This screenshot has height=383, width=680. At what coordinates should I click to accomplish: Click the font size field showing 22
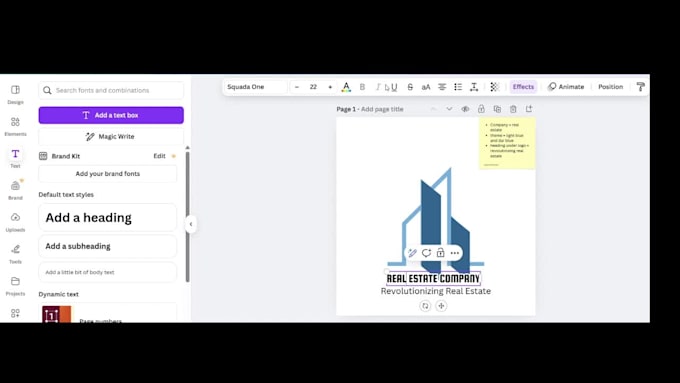tap(313, 87)
